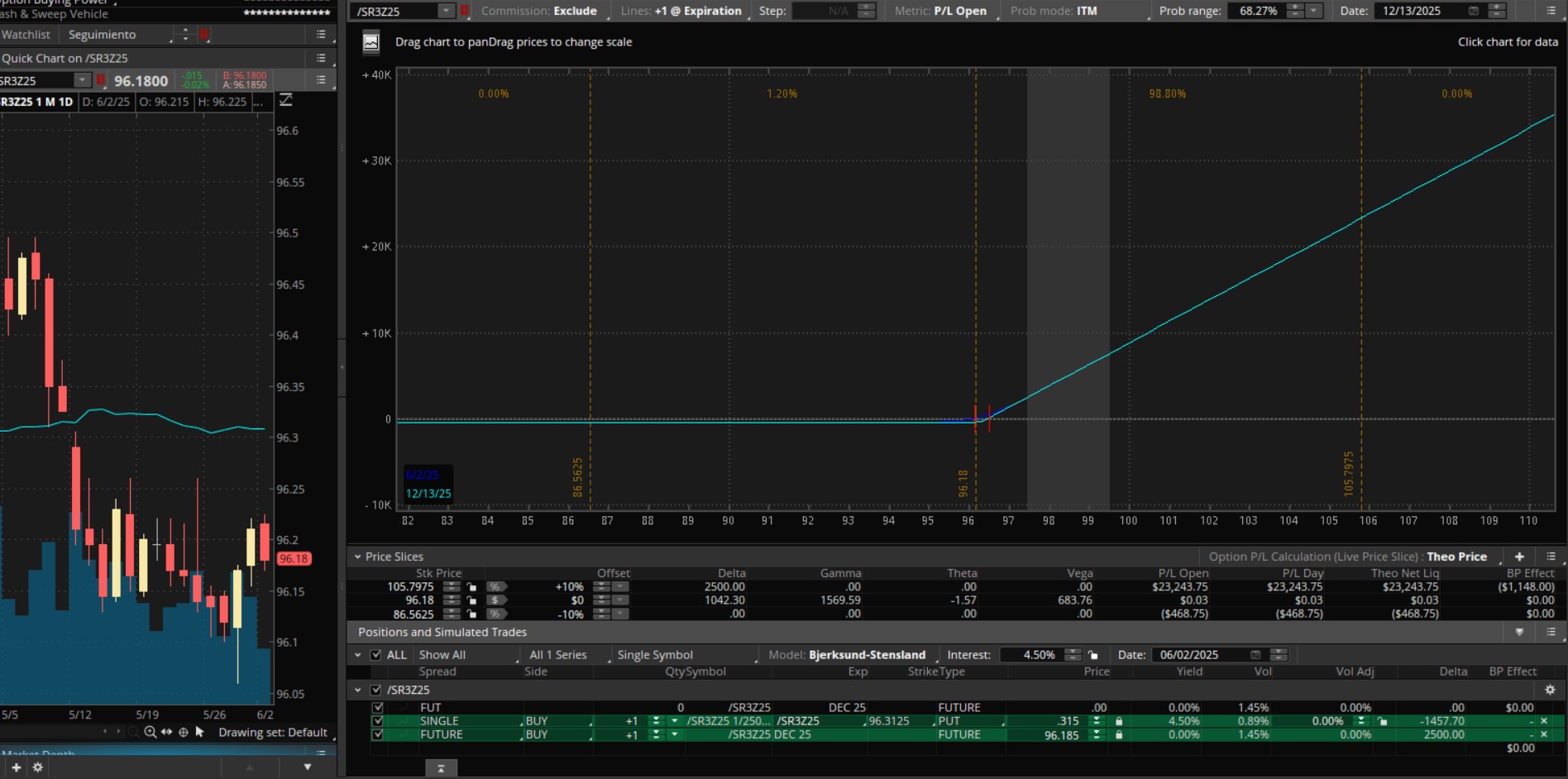Open the /SR3Z25 symbol dropdown in the Analyze toolbar

click(x=446, y=11)
